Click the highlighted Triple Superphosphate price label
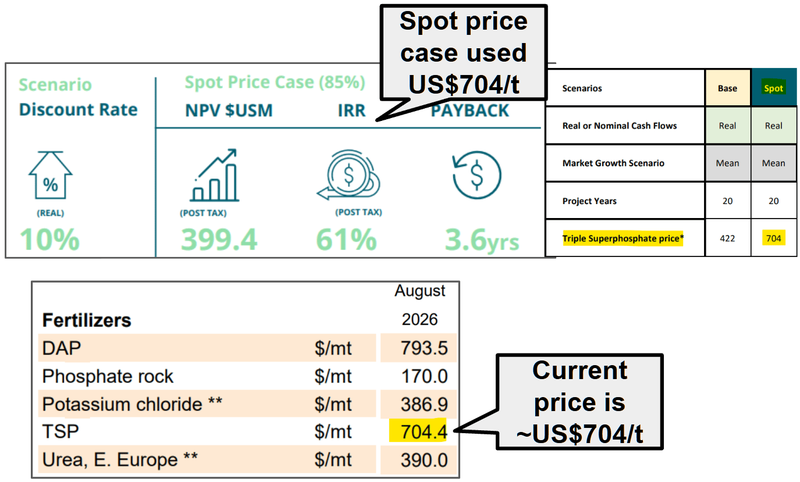 [x=623, y=238]
